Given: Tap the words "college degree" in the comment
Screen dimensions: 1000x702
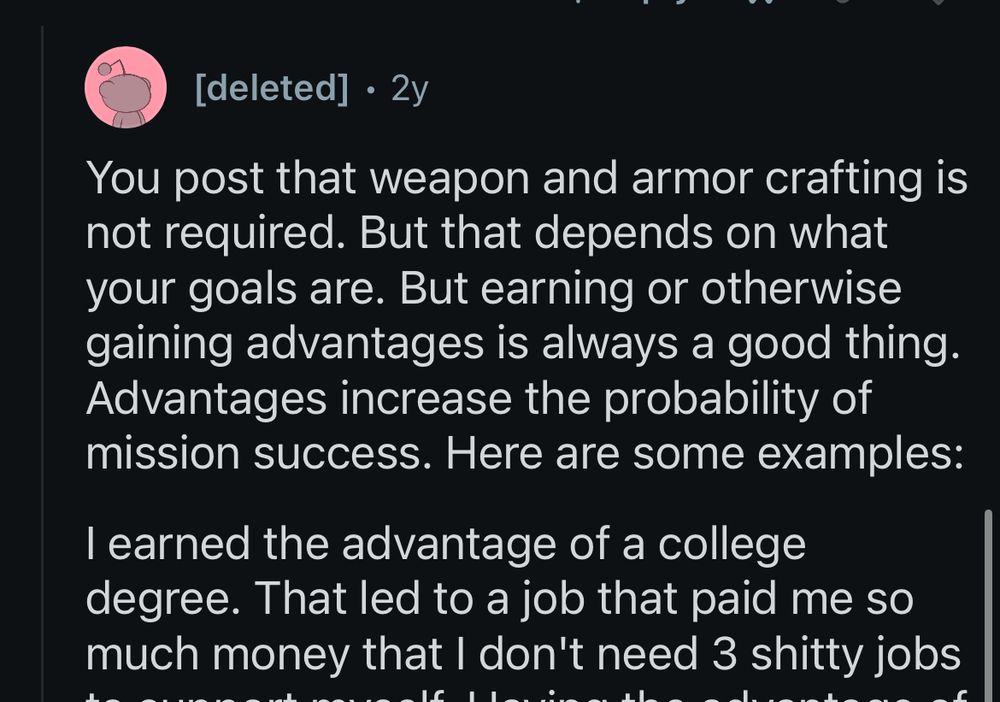Looking at the screenshot, I should (700, 545).
